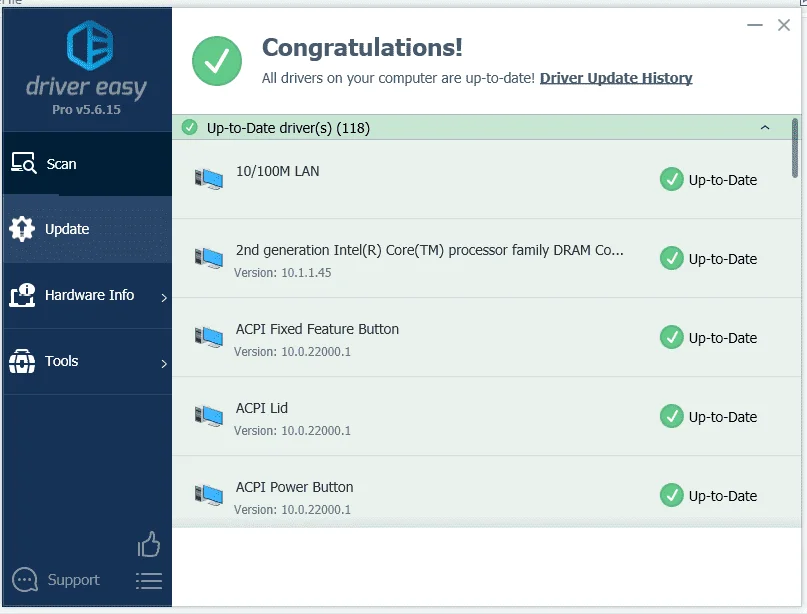This screenshot has height=614, width=807.
Task: Open the hamburger menu icon
Action: [149, 581]
